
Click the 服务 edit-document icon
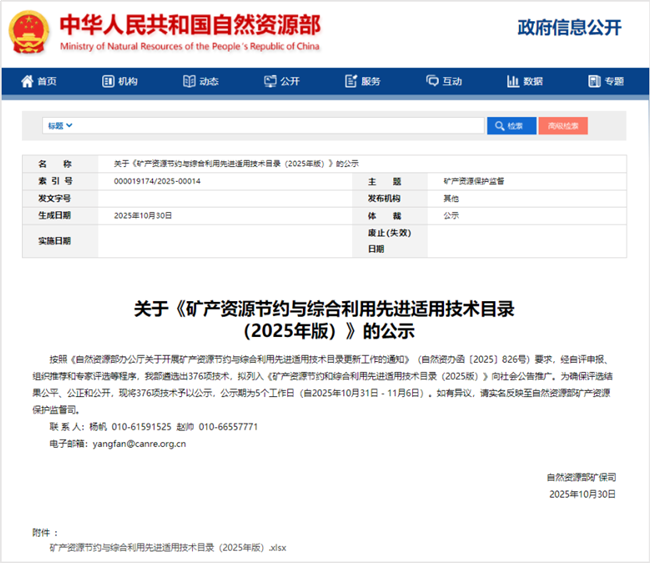click(350, 82)
